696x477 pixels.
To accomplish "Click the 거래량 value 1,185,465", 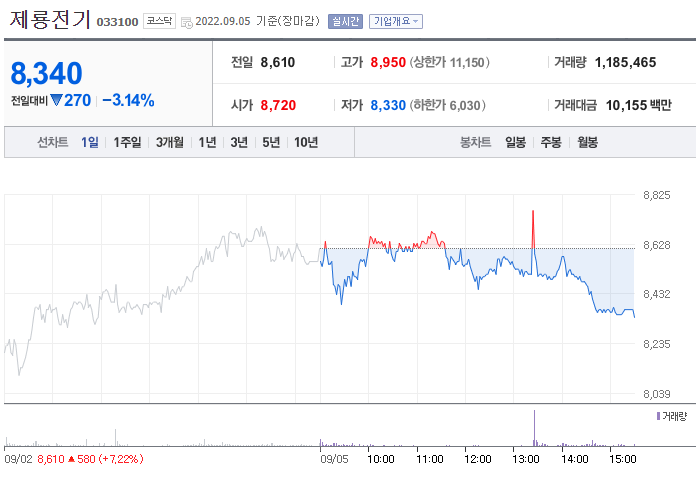I will [x=625, y=63].
